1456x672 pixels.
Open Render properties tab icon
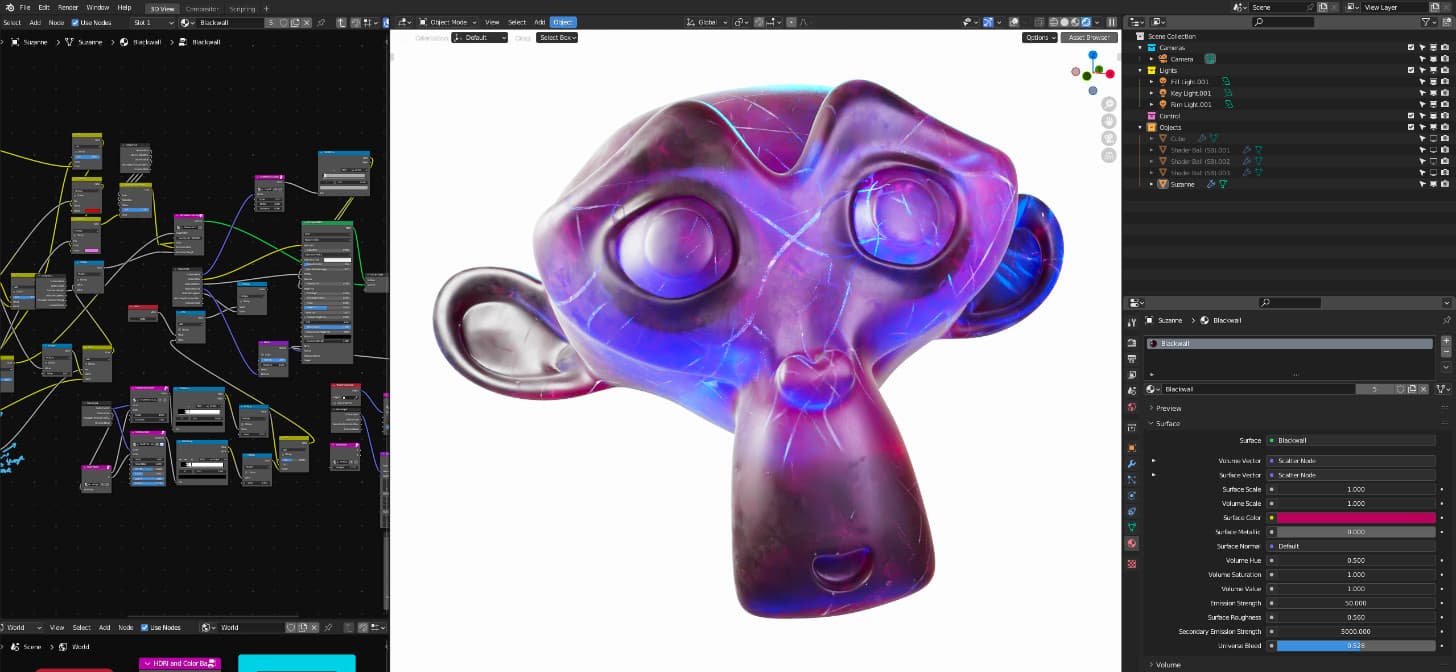click(1131, 342)
